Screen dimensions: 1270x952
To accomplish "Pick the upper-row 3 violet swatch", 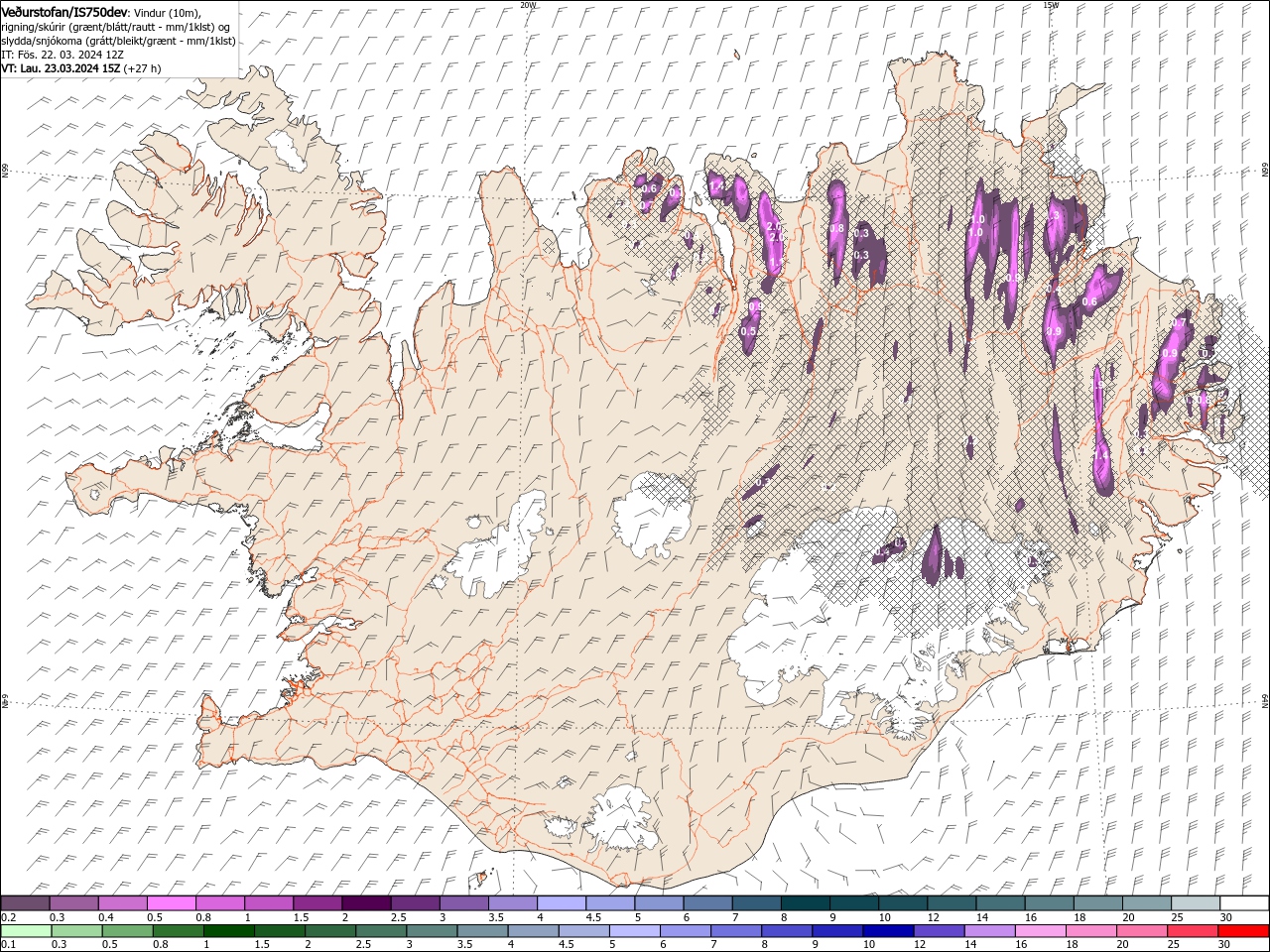I will tap(463, 903).
